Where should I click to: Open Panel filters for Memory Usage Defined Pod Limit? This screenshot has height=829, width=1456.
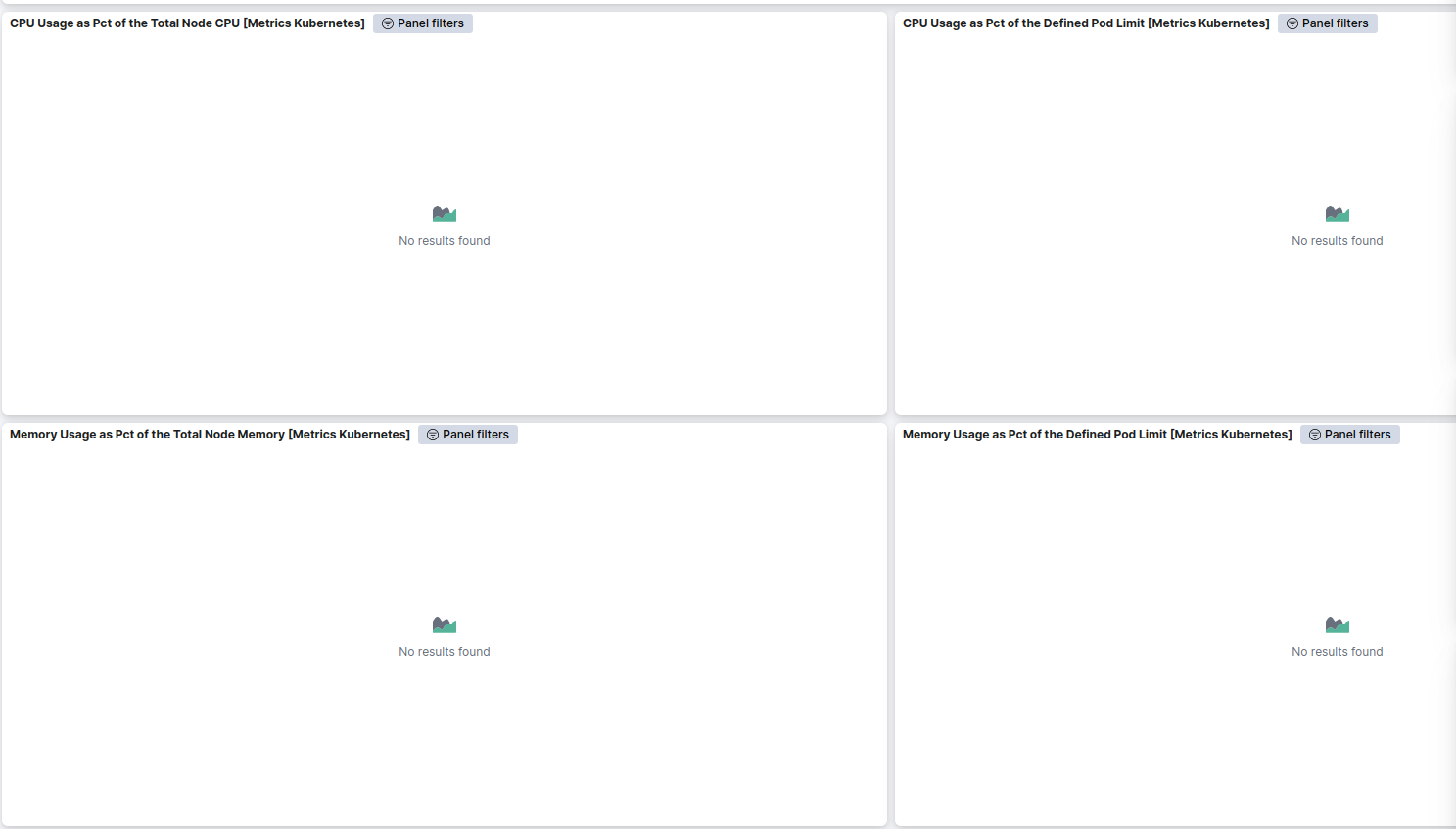(x=1349, y=435)
